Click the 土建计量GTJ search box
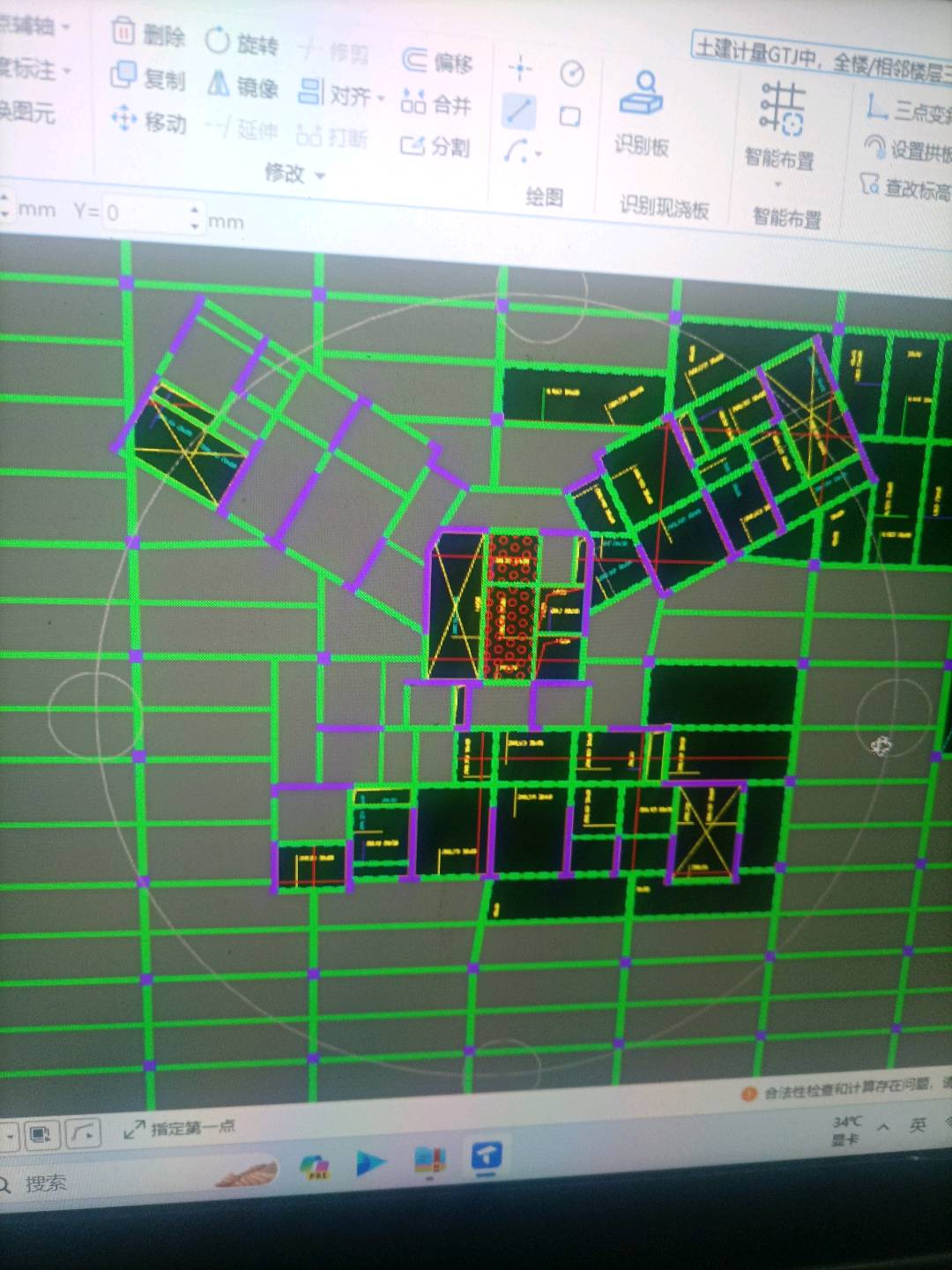The width and height of the screenshot is (952, 1270). click(x=822, y=60)
